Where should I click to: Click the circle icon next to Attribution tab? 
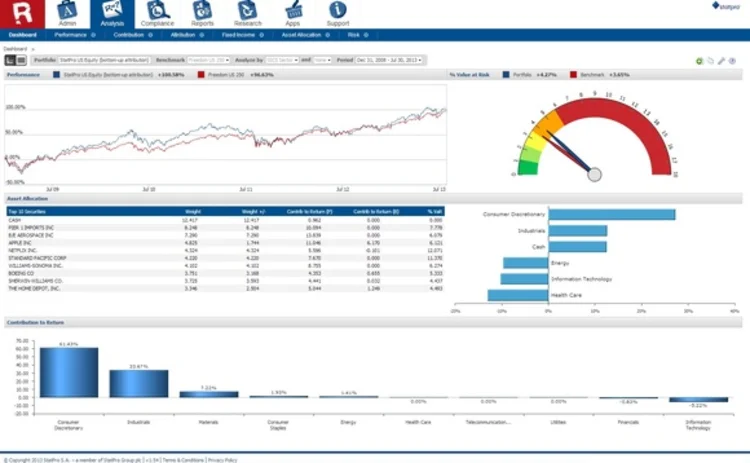[x=201, y=35]
